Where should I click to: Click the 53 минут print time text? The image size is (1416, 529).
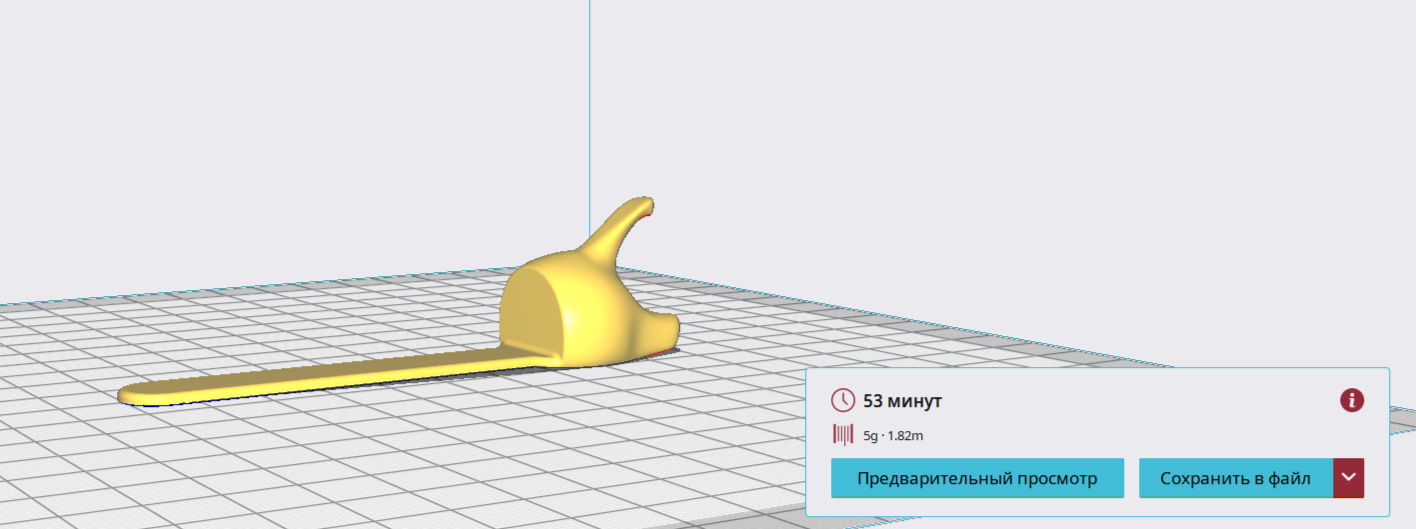point(902,401)
